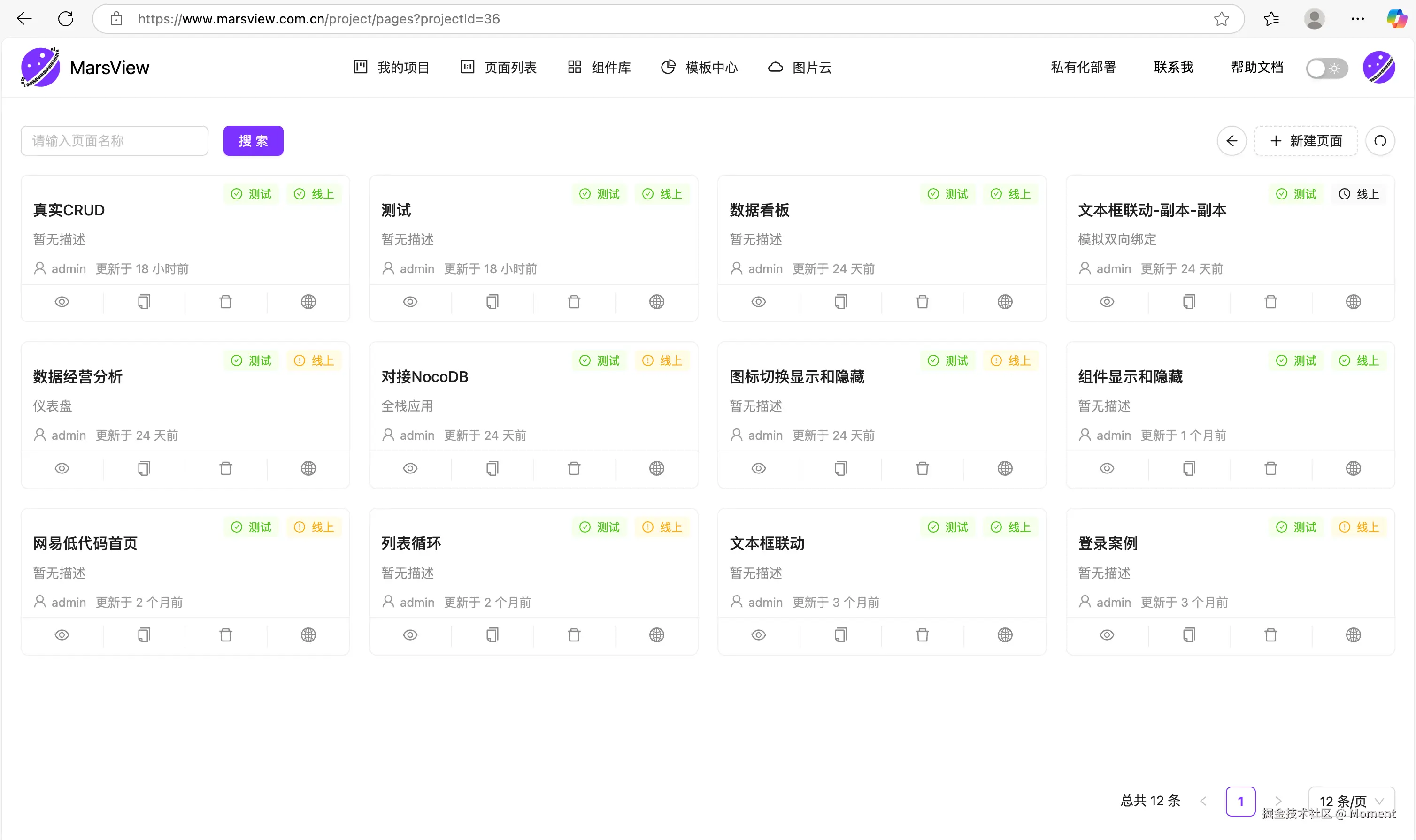Delete the 测试 page with trash icon
This screenshot has height=840, width=1416.
click(574, 302)
